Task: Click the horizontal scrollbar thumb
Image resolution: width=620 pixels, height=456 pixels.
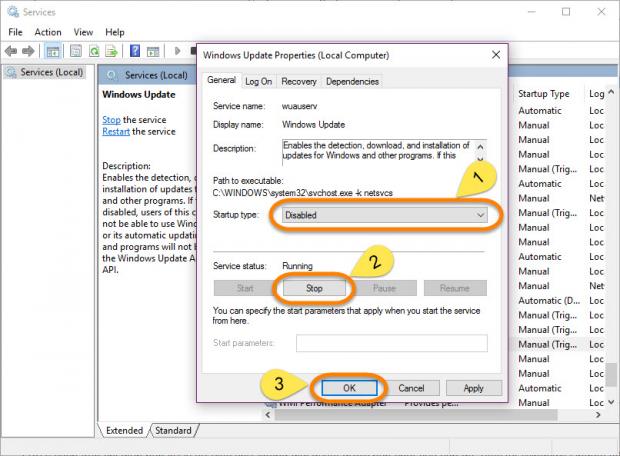Action: click(416, 415)
